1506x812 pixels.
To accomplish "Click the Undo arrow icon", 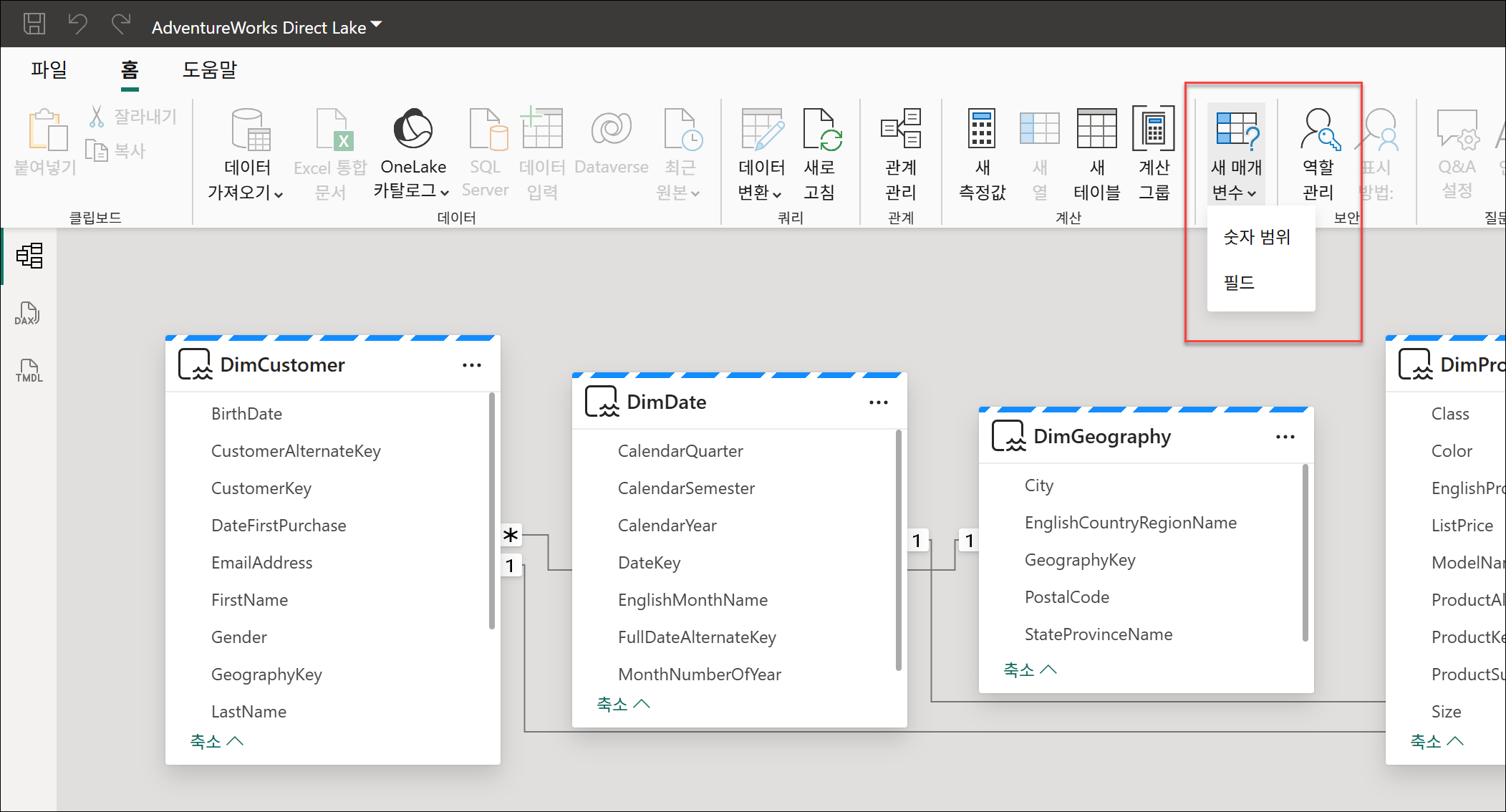I will pyautogui.click(x=77, y=24).
